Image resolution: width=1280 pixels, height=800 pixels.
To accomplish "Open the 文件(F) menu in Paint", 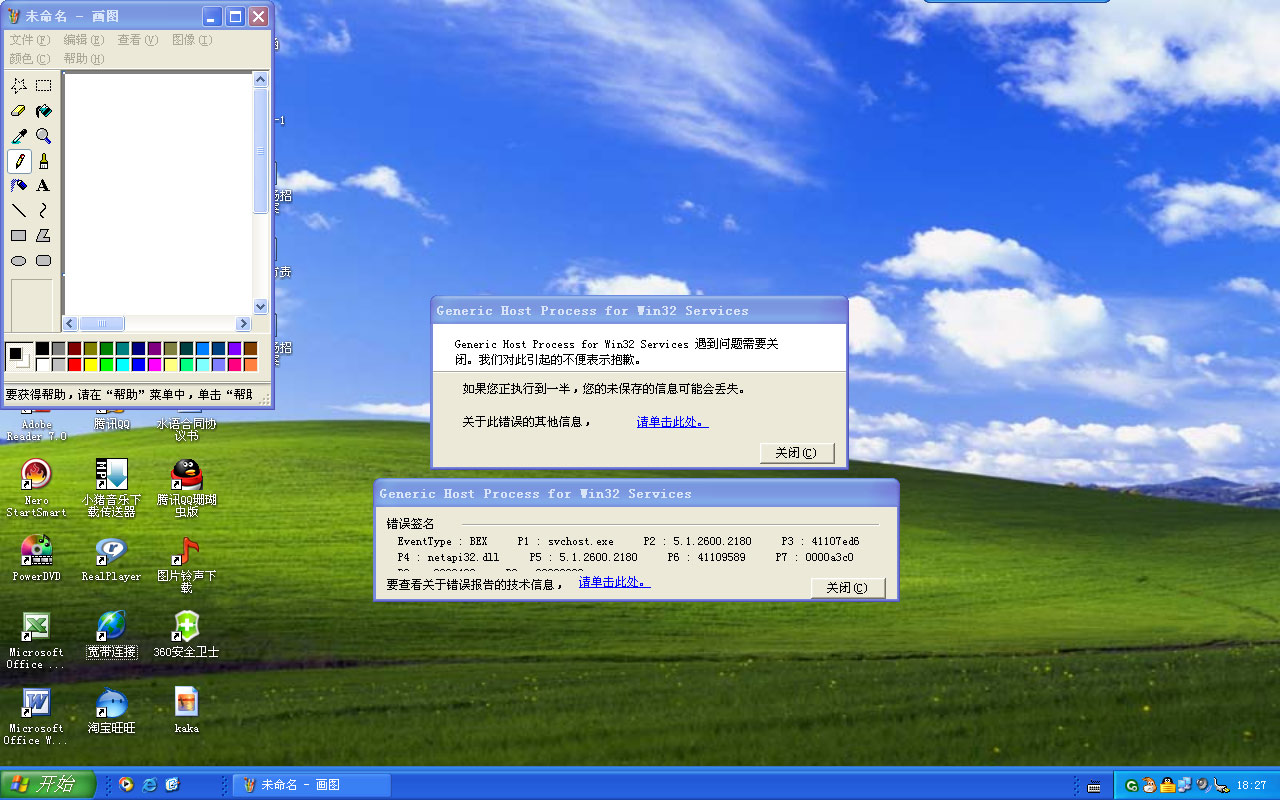I will pos(30,40).
